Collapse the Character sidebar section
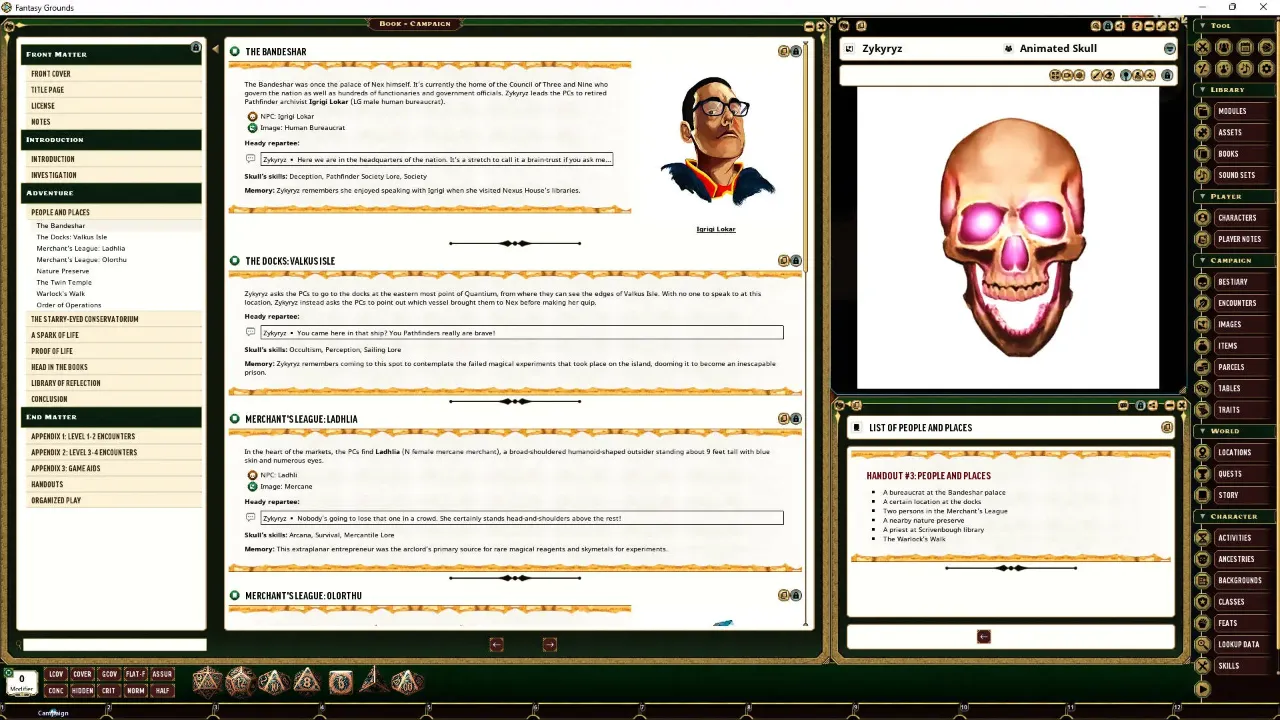 1202,516
